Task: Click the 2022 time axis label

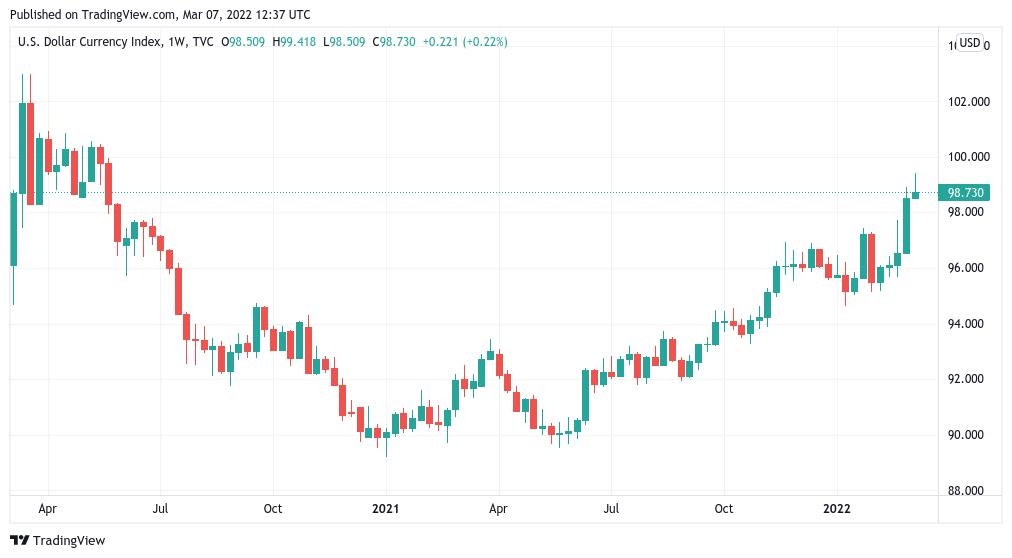Action: (x=837, y=509)
